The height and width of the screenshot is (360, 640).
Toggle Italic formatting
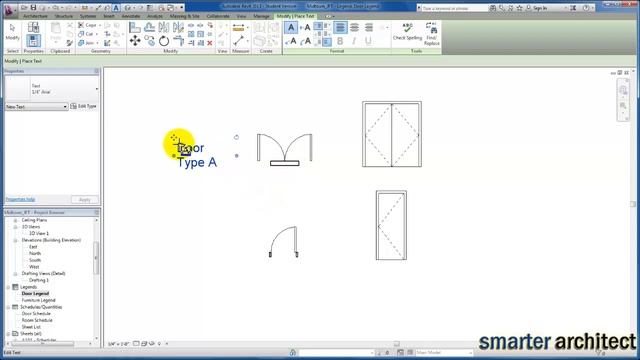354,41
